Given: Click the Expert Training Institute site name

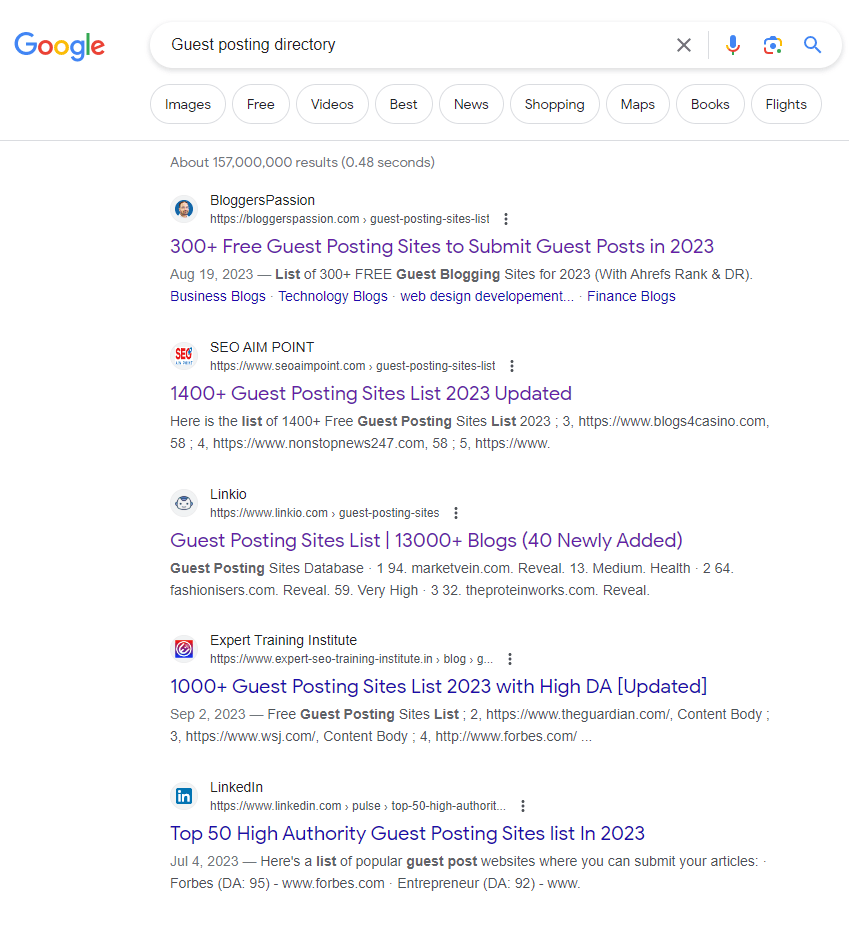Looking at the screenshot, I should click(x=283, y=640).
